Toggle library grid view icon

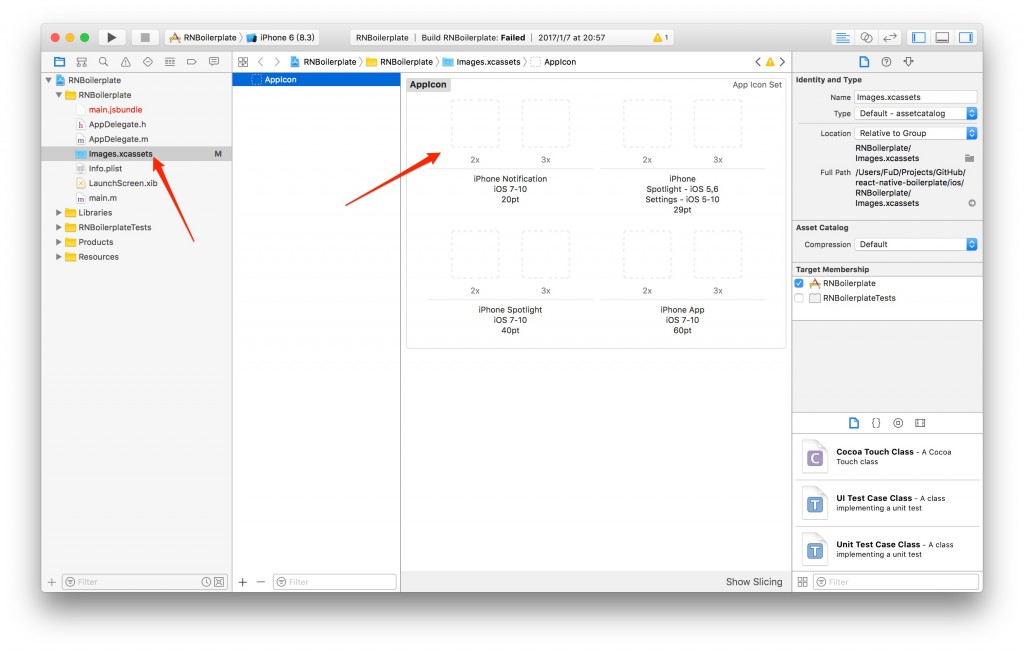pyautogui.click(x=803, y=582)
